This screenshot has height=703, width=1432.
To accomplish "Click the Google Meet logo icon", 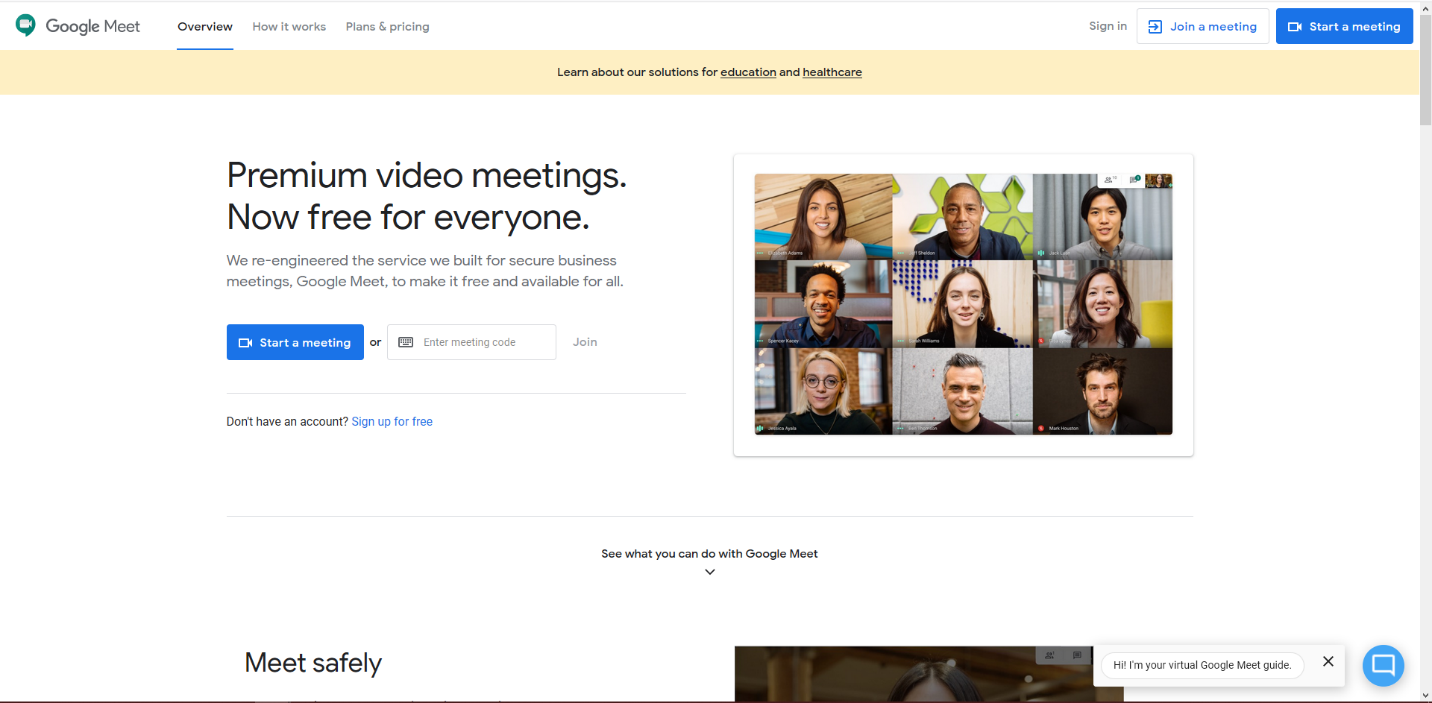I will pos(26,26).
